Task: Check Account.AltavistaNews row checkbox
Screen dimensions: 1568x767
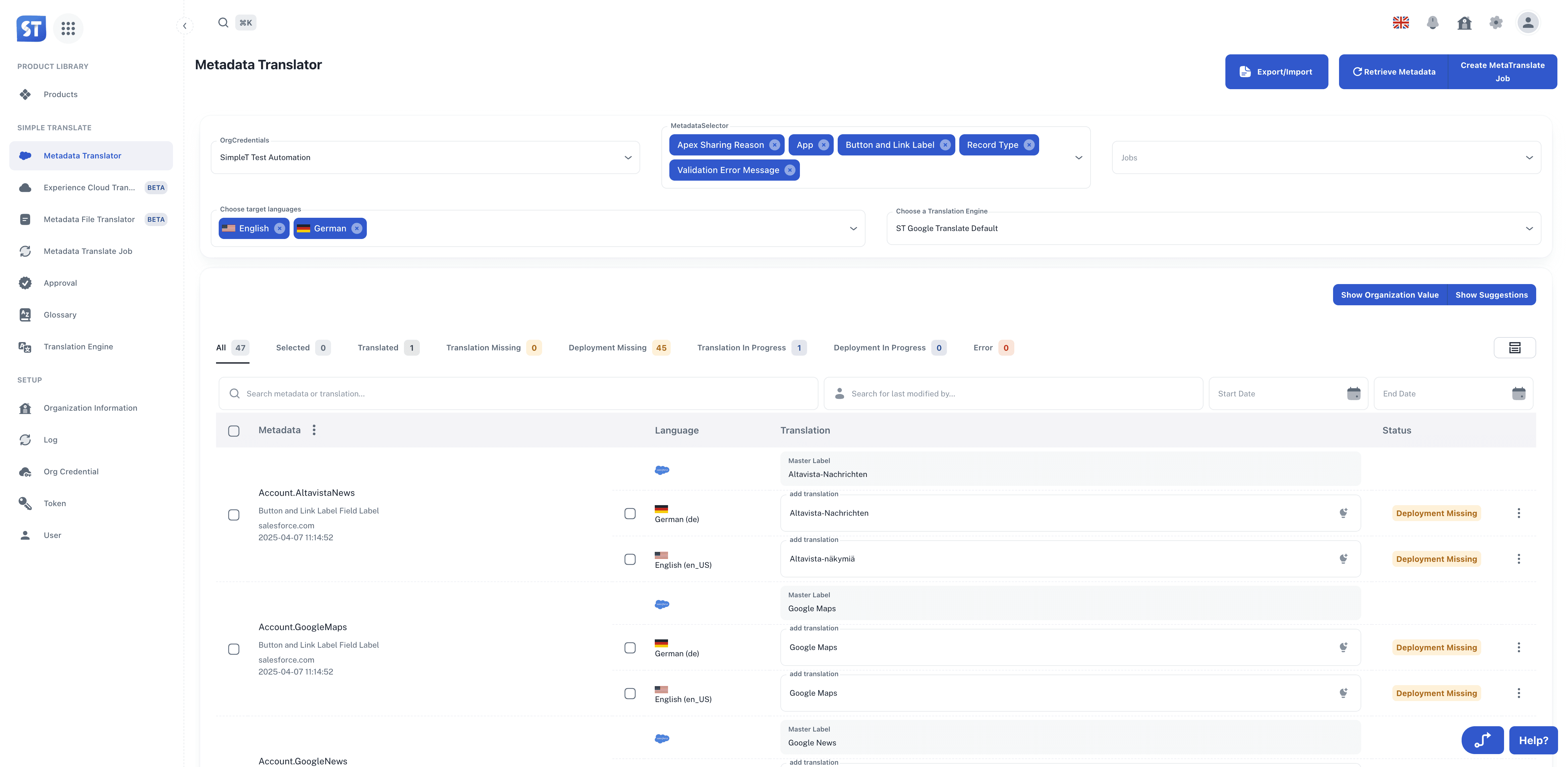Action: click(x=234, y=515)
